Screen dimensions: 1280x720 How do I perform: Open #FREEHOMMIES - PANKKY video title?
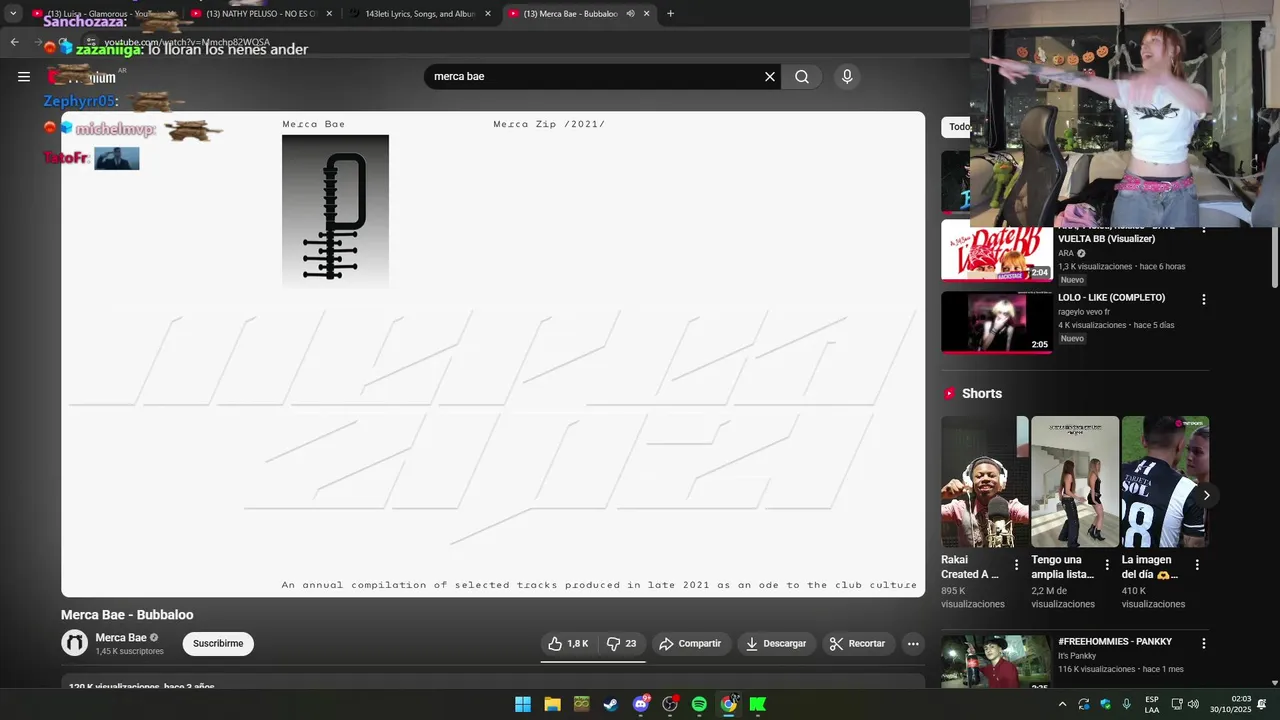point(1115,642)
